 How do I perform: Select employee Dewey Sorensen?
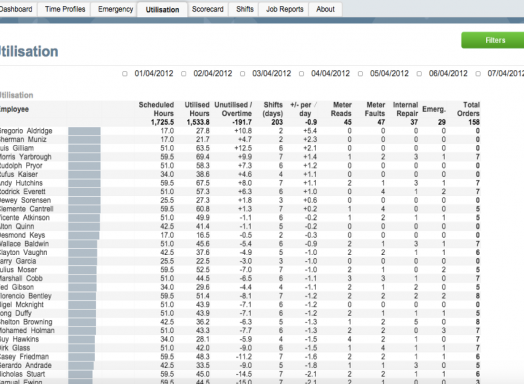pos(25,200)
